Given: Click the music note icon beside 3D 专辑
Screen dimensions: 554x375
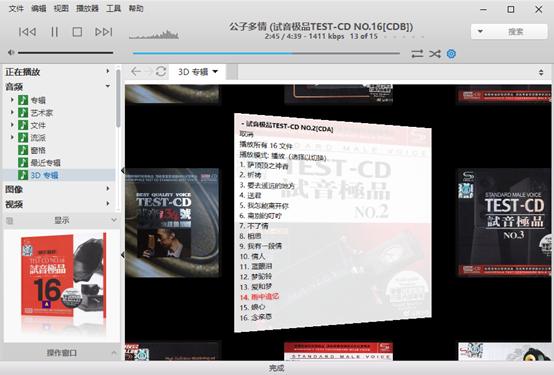Looking at the screenshot, I should (23, 175).
